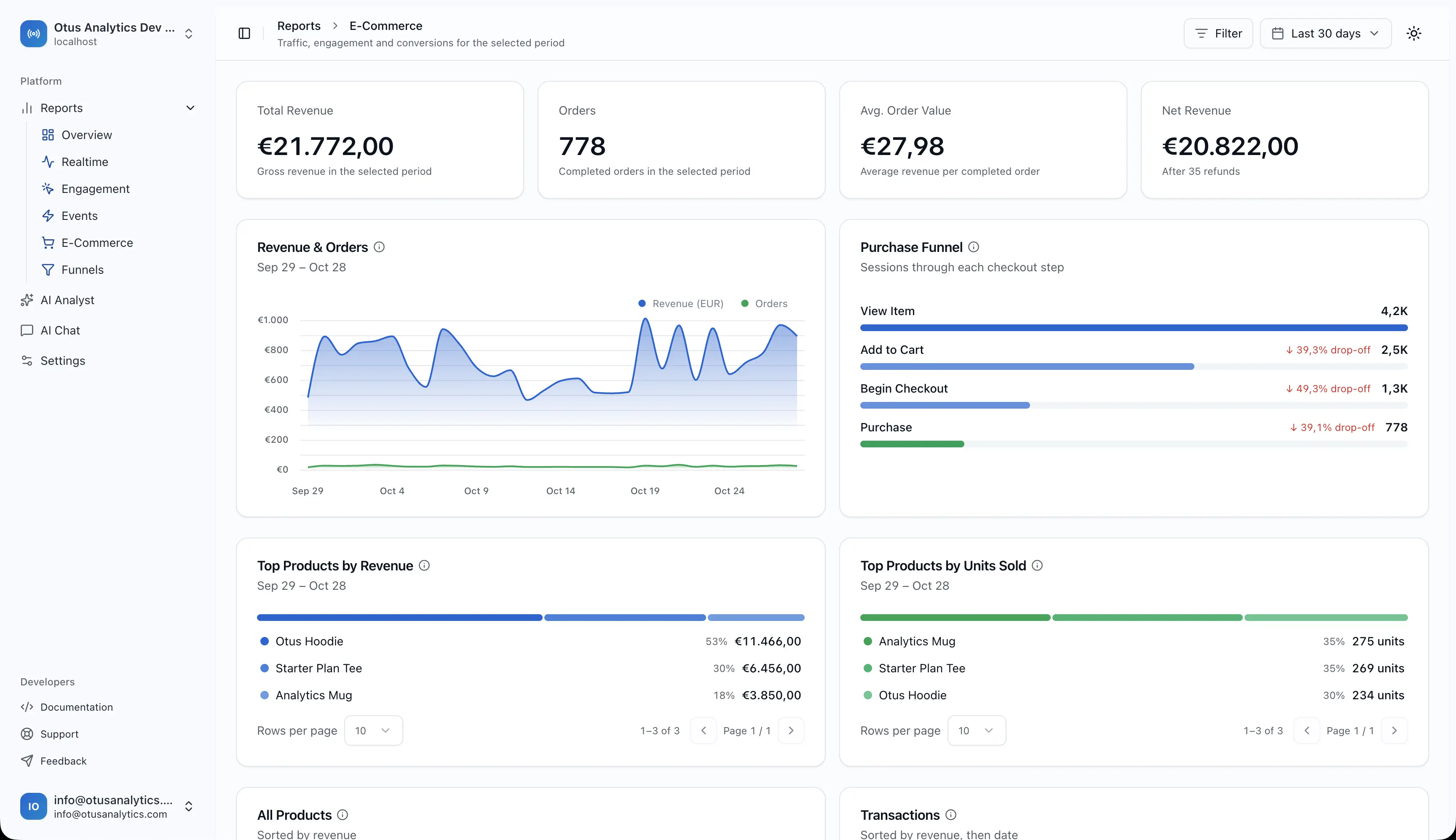Viewport: 1456px width, 840px height.
Task: Go to previous page in Top Products by Units Sold
Action: tap(1306, 730)
